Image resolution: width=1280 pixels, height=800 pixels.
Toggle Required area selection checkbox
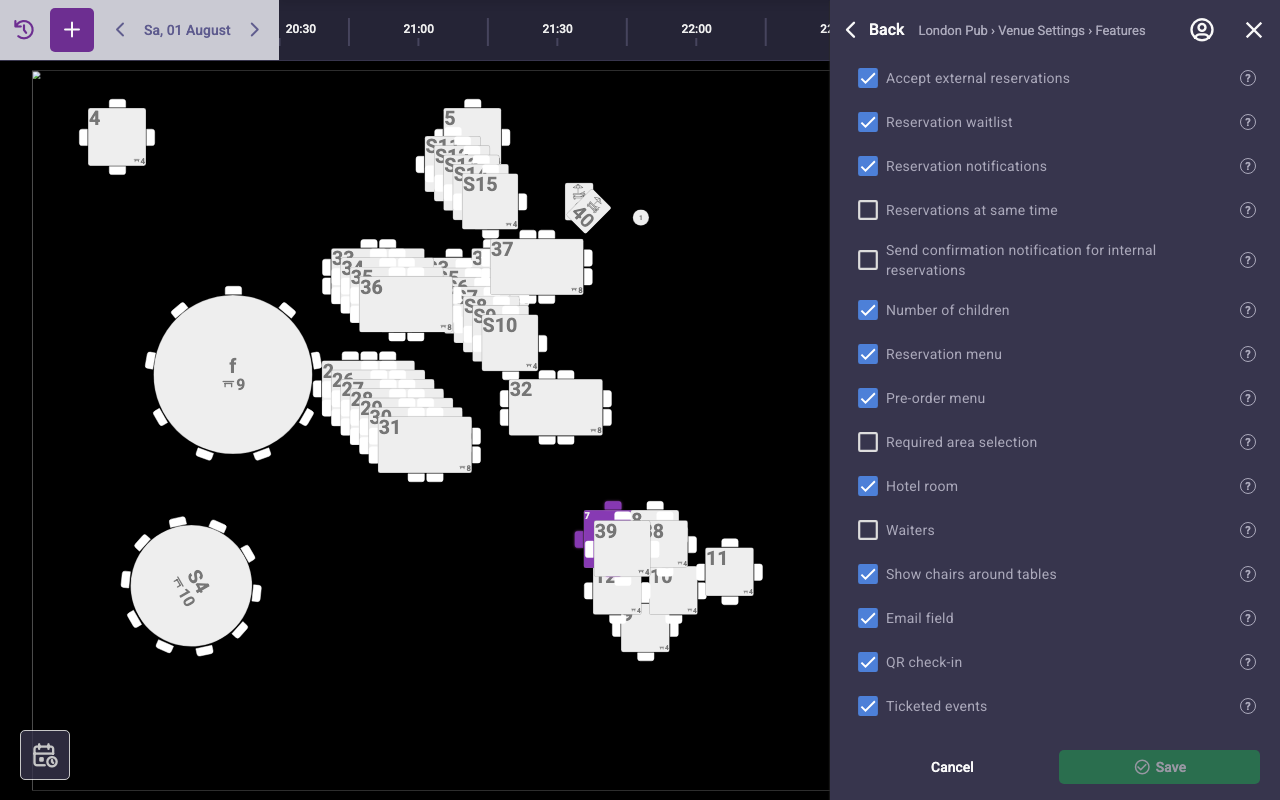pyautogui.click(x=868, y=442)
